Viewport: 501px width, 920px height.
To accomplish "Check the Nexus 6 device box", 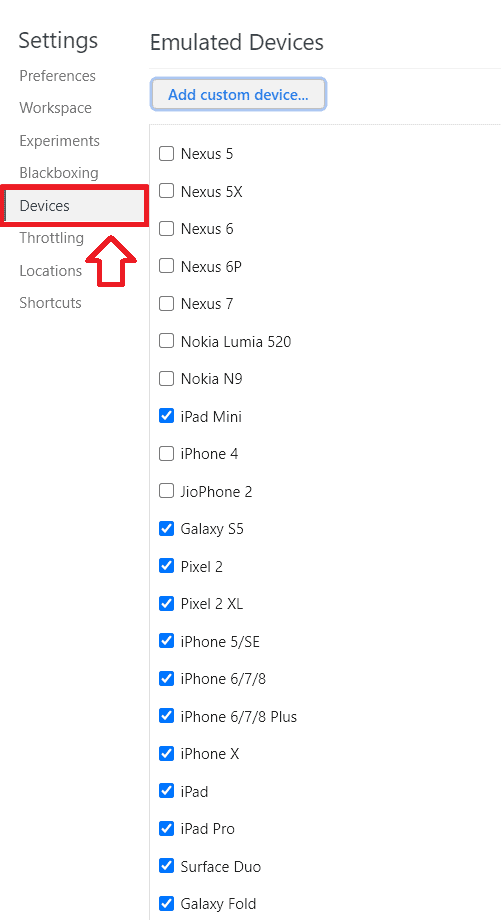I will pyautogui.click(x=167, y=228).
